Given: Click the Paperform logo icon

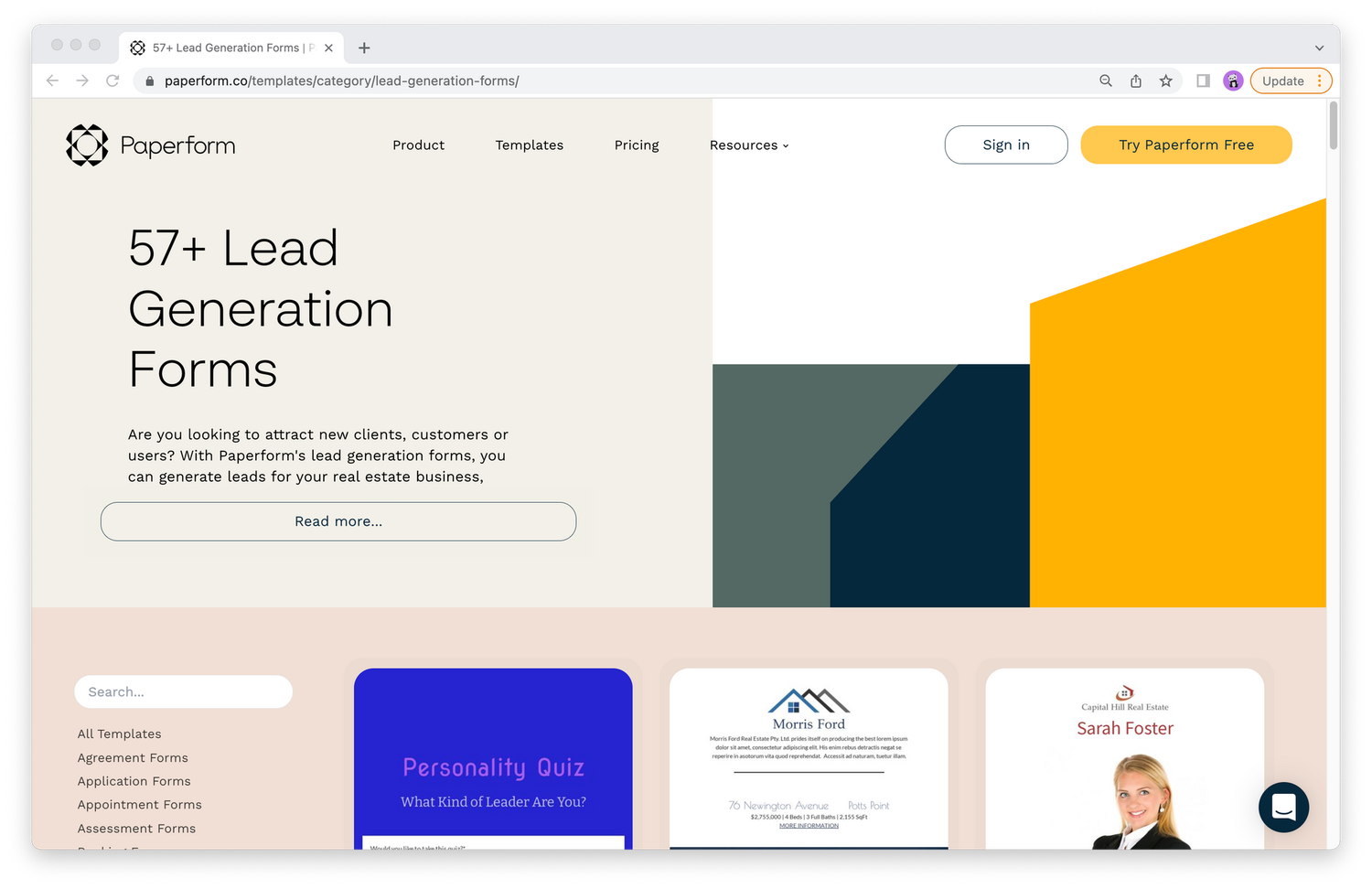Looking at the screenshot, I should click(88, 145).
